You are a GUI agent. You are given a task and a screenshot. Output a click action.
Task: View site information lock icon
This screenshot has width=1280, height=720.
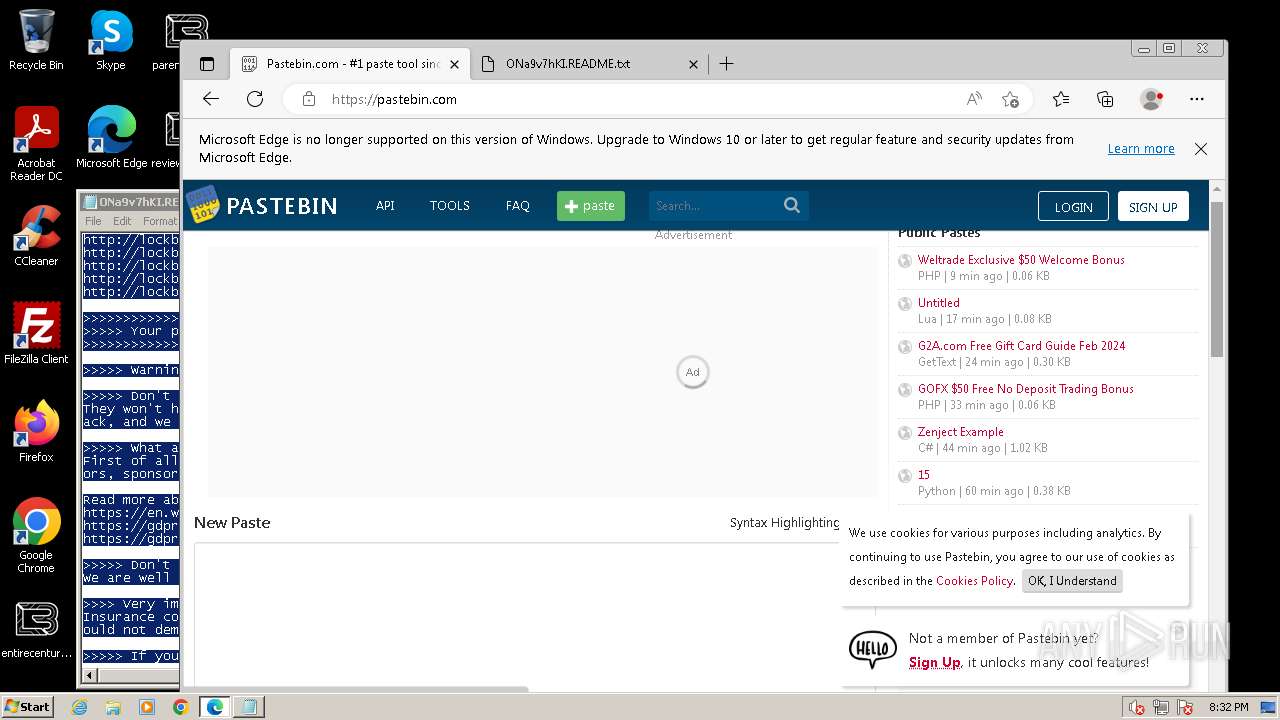tap(309, 99)
